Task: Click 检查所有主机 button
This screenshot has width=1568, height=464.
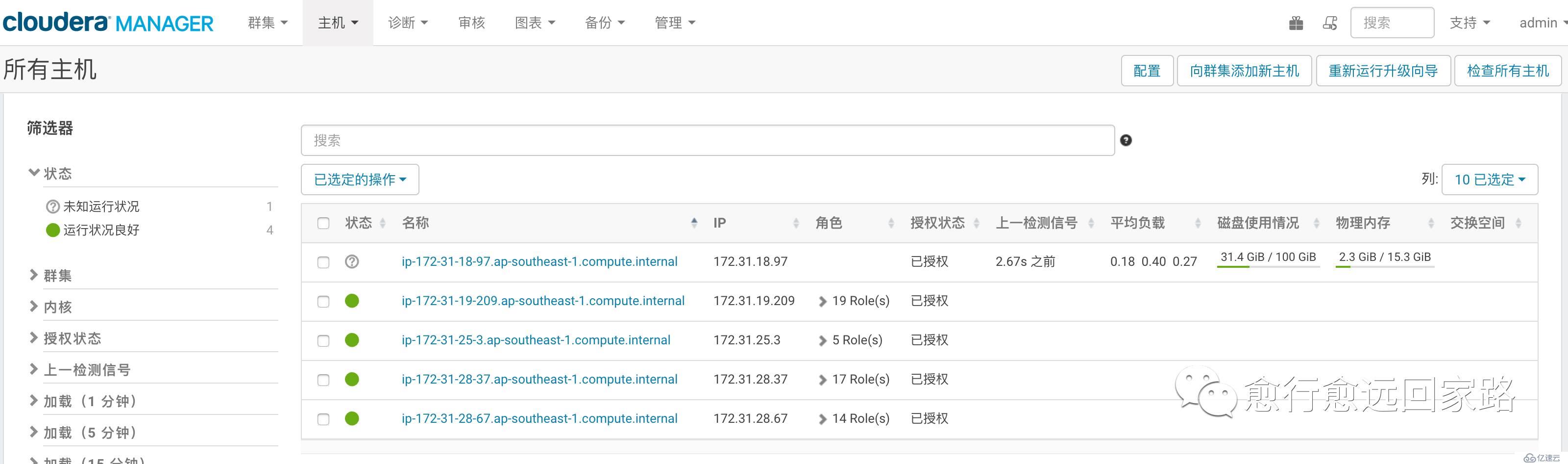Action: coord(1508,71)
